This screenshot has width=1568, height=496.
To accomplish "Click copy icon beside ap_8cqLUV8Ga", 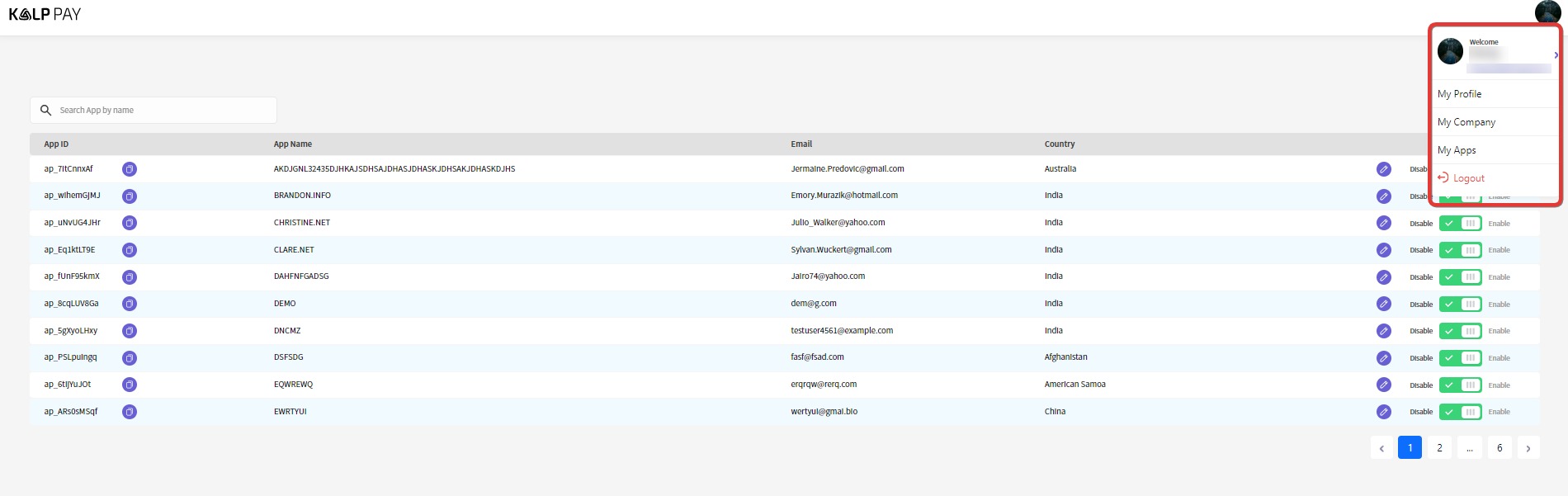I will coord(130,304).
